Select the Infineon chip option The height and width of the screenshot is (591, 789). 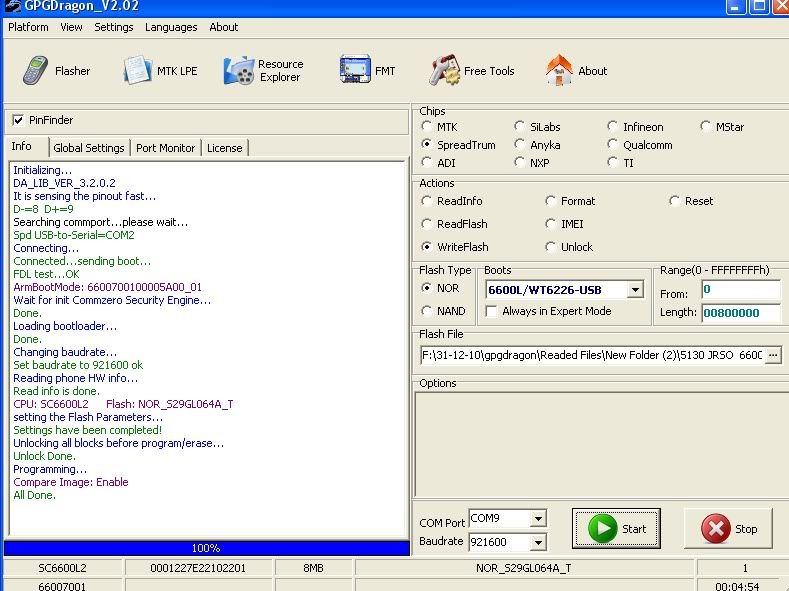[612, 126]
